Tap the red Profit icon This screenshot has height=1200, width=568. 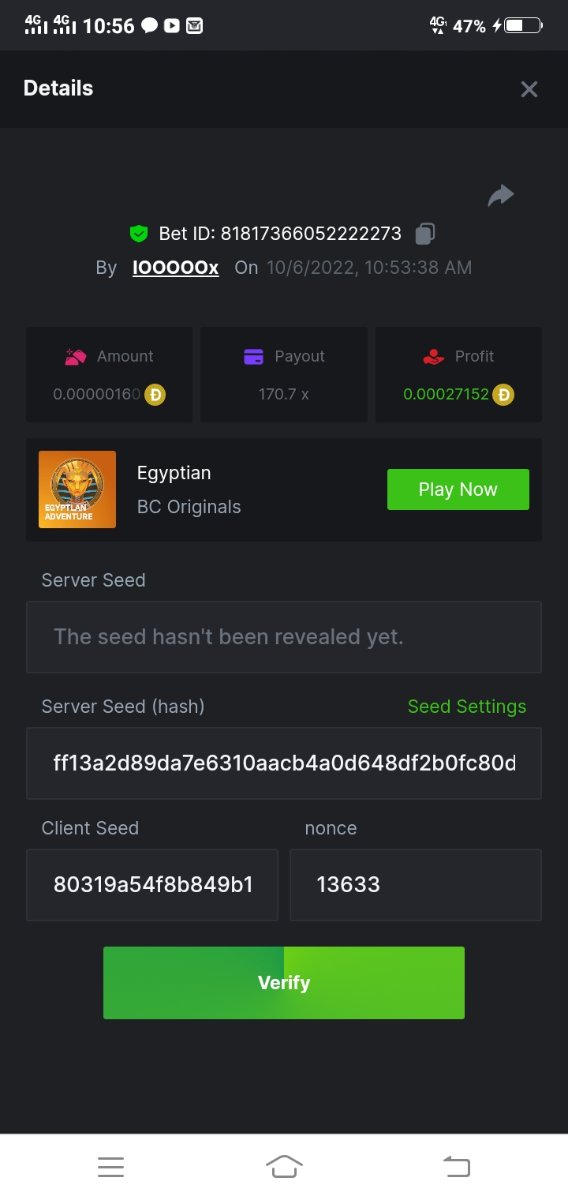(433, 356)
